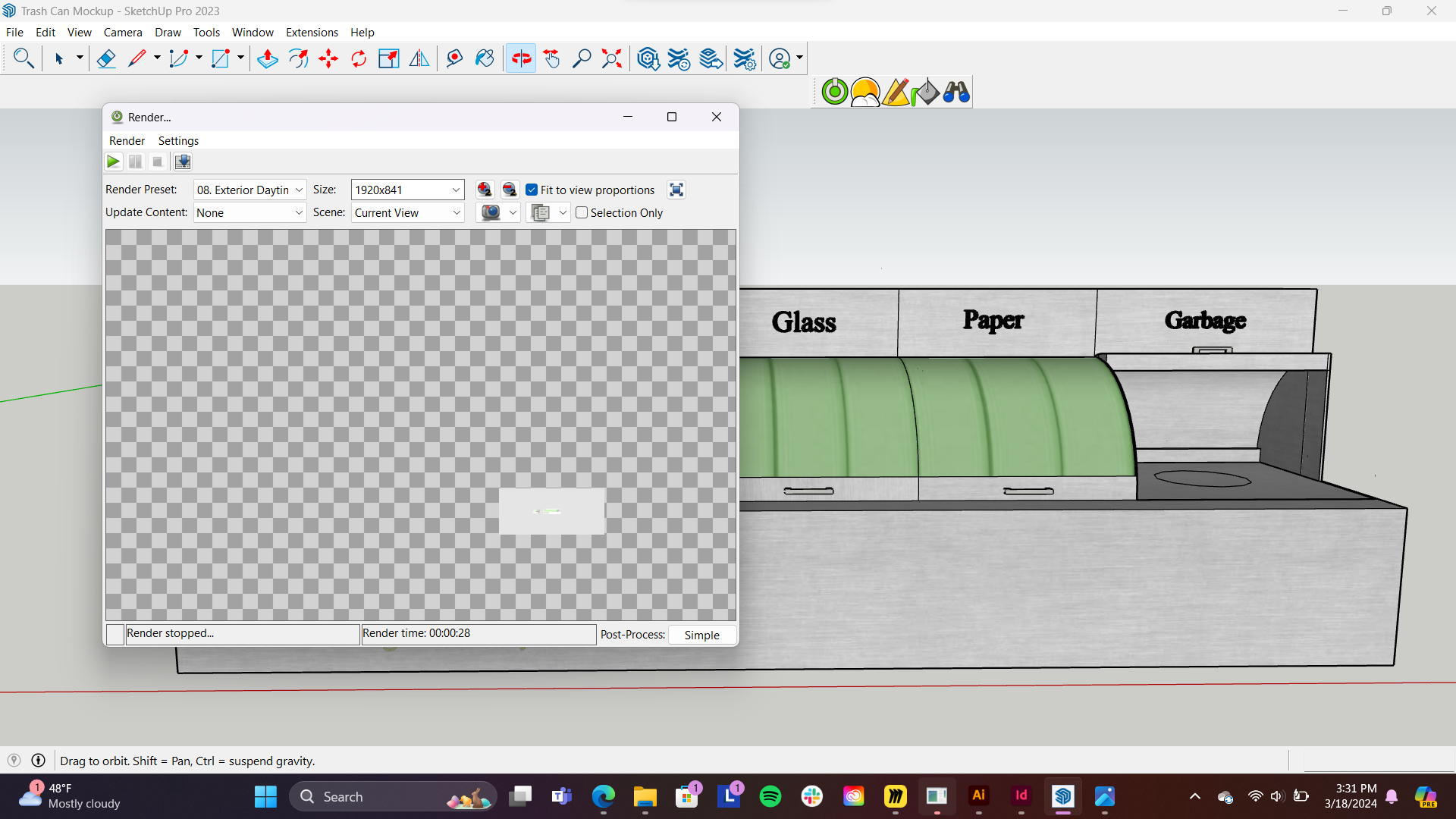The height and width of the screenshot is (819, 1456).
Task: Open the Settings tab in Render
Action: (178, 140)
